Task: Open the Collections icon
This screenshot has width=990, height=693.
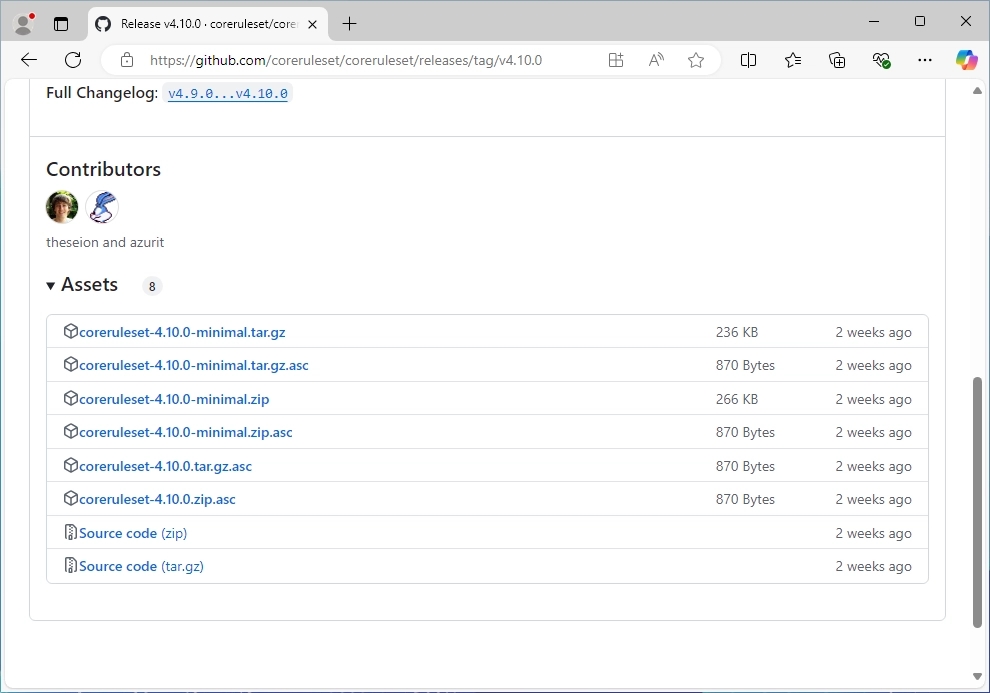Action: coord(837,60)
